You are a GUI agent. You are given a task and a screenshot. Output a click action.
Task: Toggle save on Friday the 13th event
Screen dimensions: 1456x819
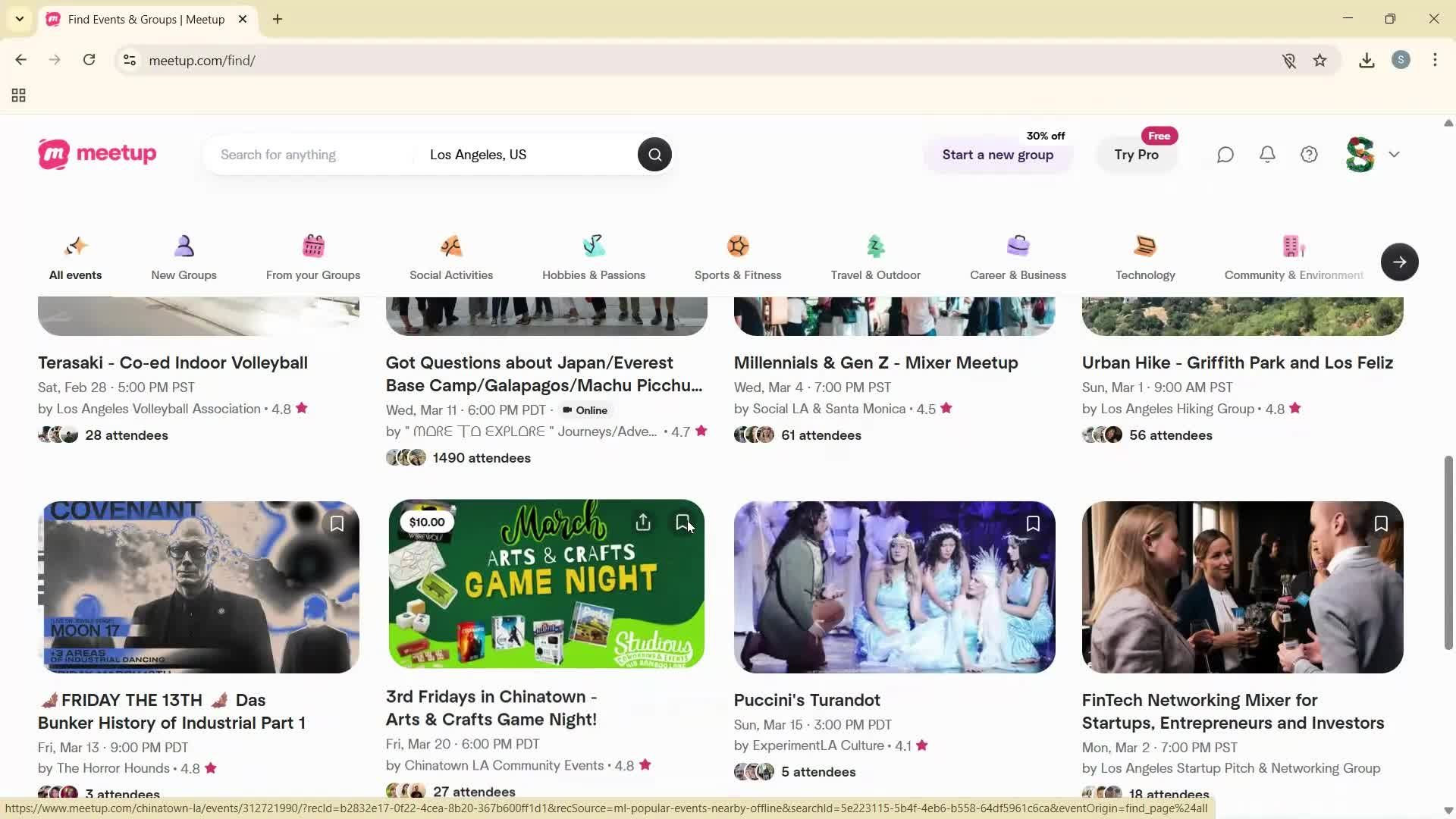coord(337,524)
